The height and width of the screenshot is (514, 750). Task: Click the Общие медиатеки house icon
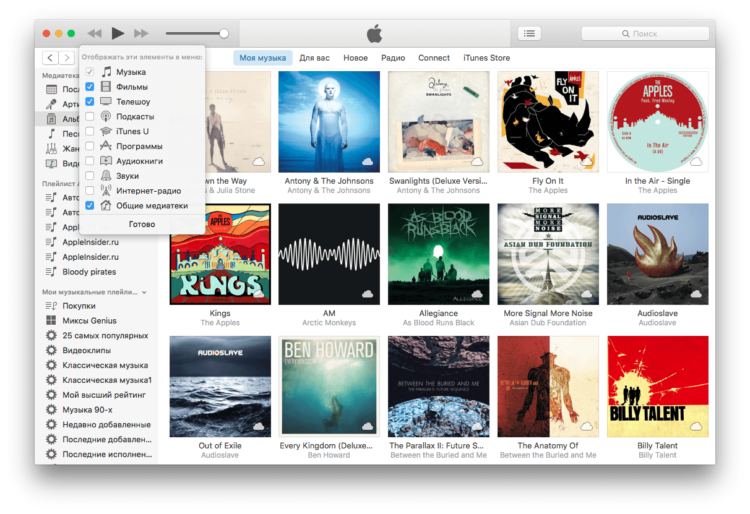click(x=106, y=205)
